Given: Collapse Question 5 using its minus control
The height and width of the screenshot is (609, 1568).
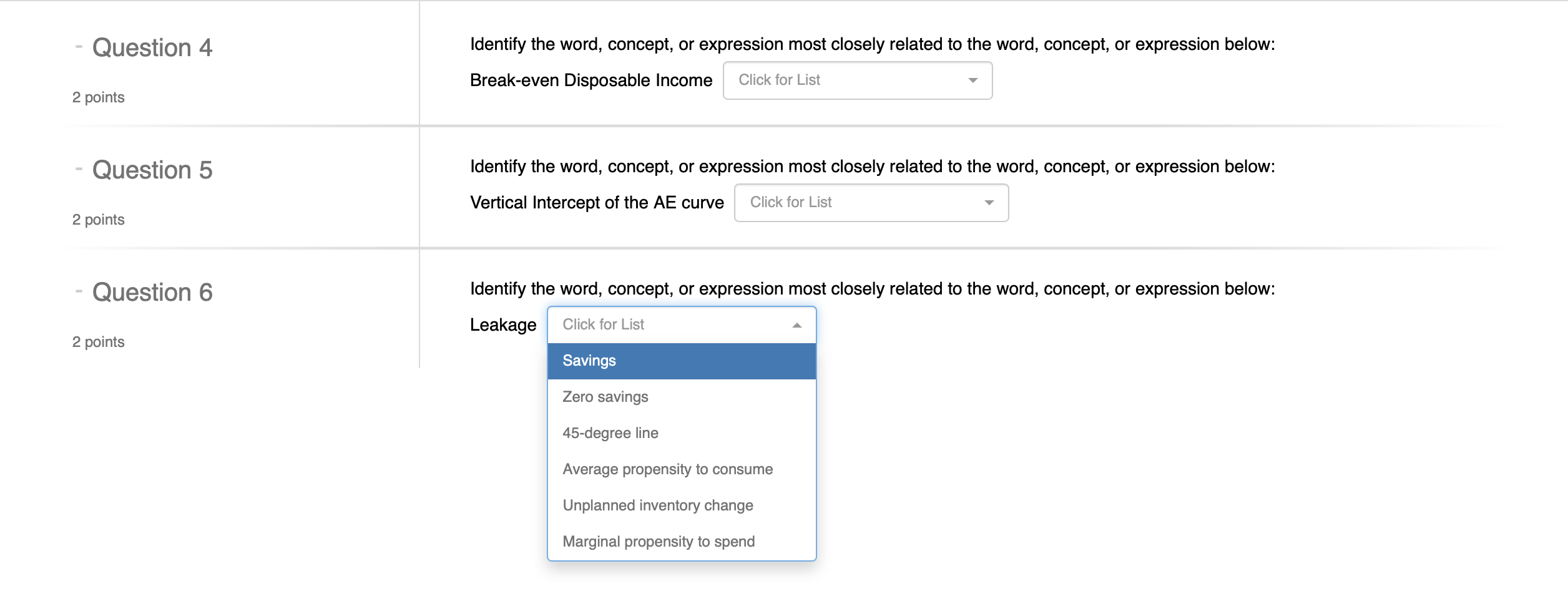Looking at the screenshot, I should click(79, 168).
